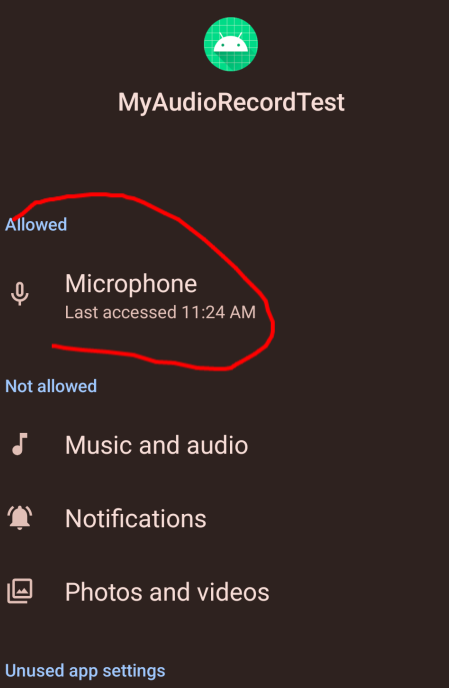Open Photos and videos permission
This screenshot has height=688, width=449.
point(224,591)
